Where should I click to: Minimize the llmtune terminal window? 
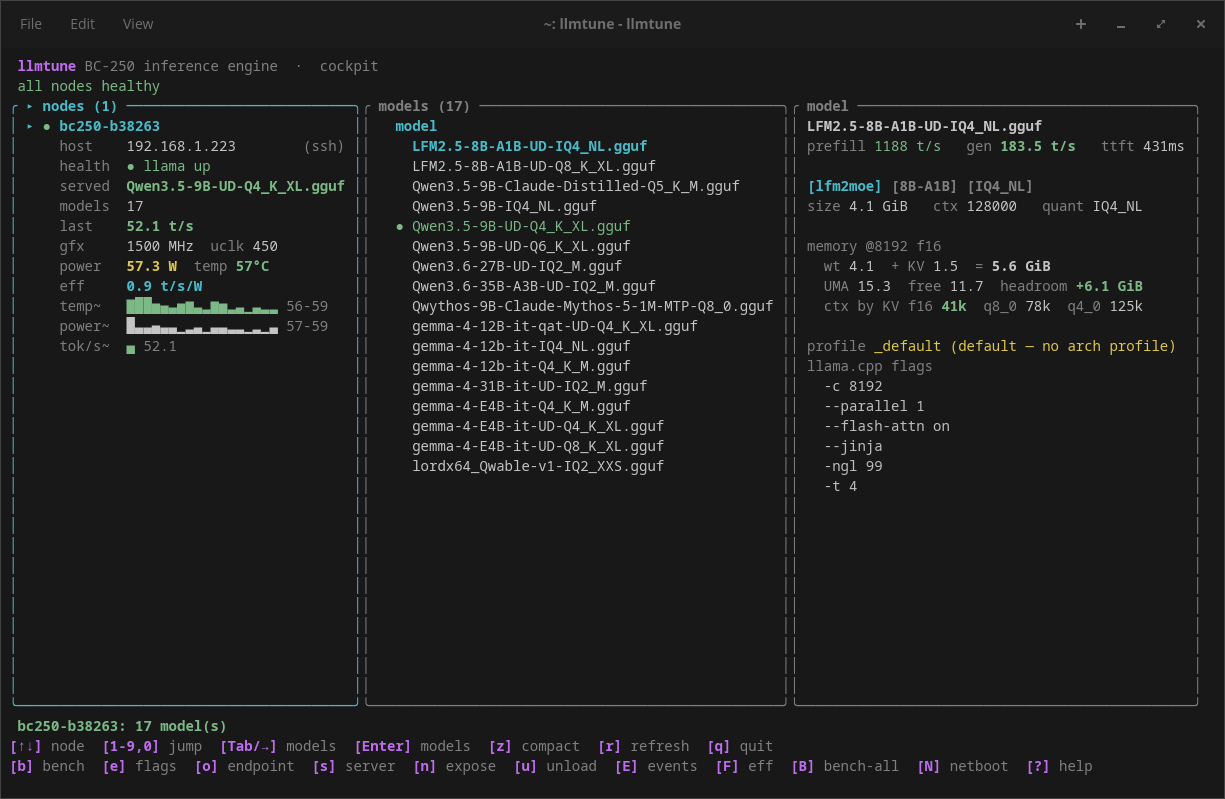pyautogui.click(x=1121, y=24)
